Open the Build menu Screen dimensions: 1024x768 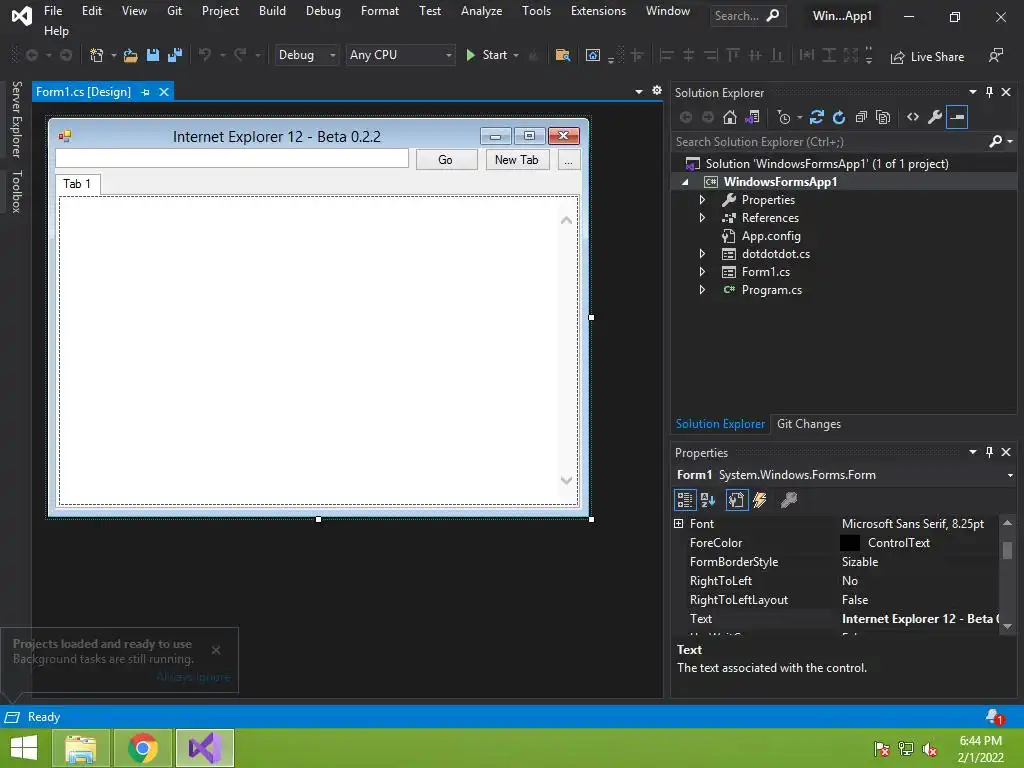click(272, 11)
